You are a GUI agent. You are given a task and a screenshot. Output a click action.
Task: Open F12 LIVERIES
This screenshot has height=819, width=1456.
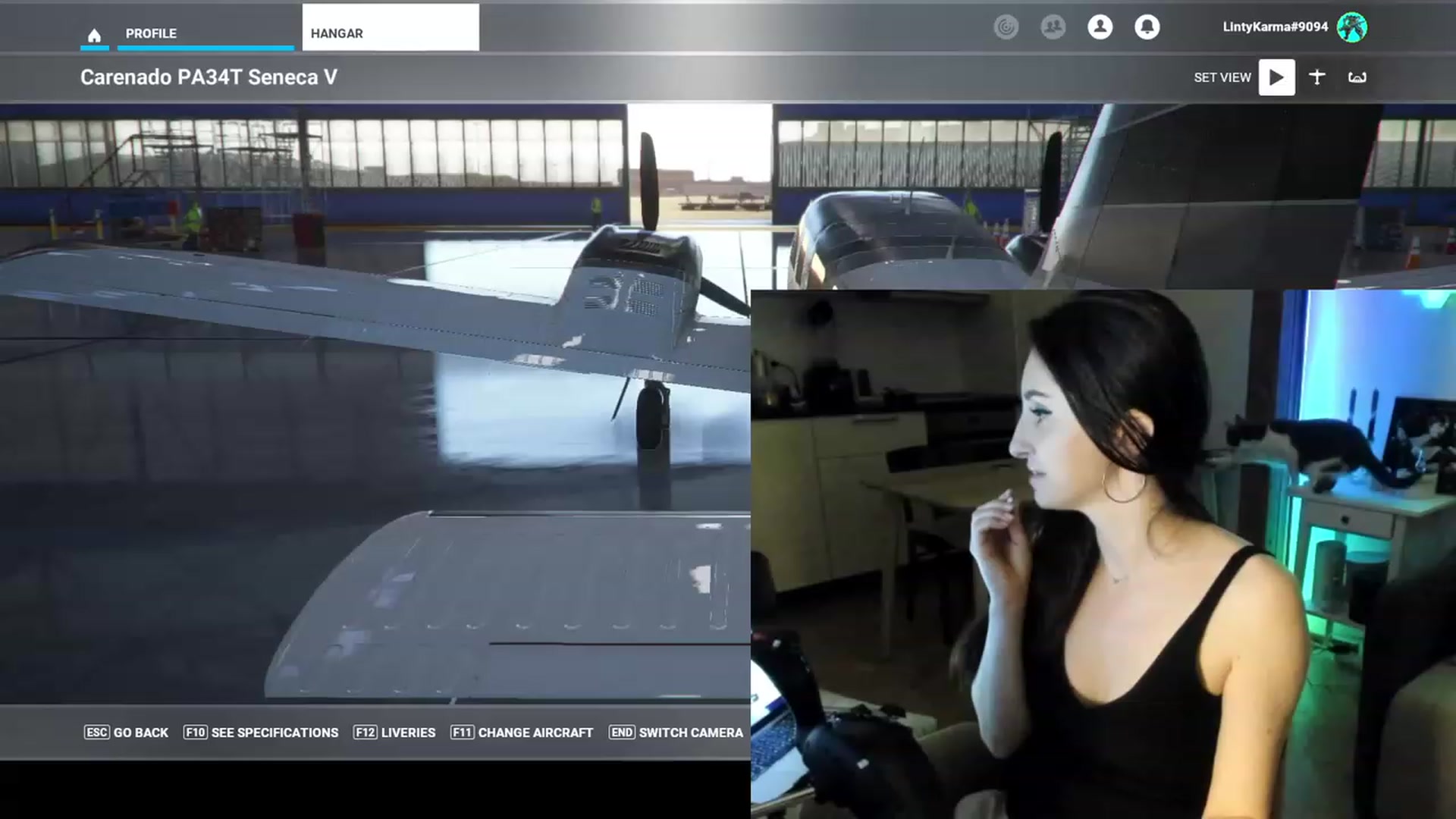tap(394, 733)
